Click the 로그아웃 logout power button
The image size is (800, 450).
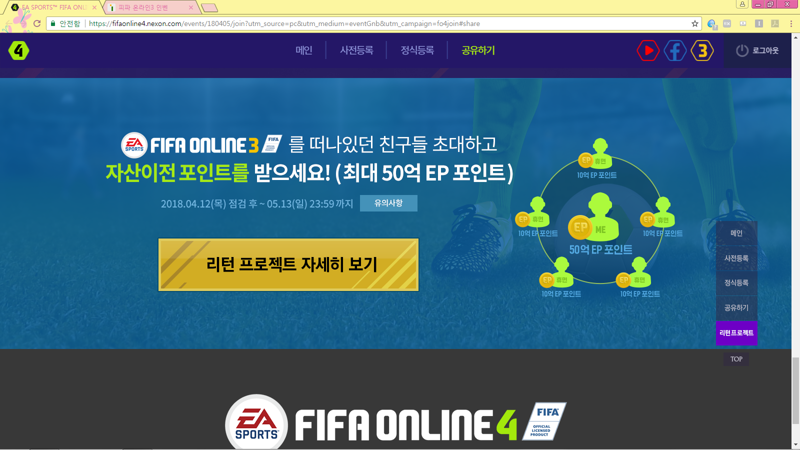pos(757,51)
